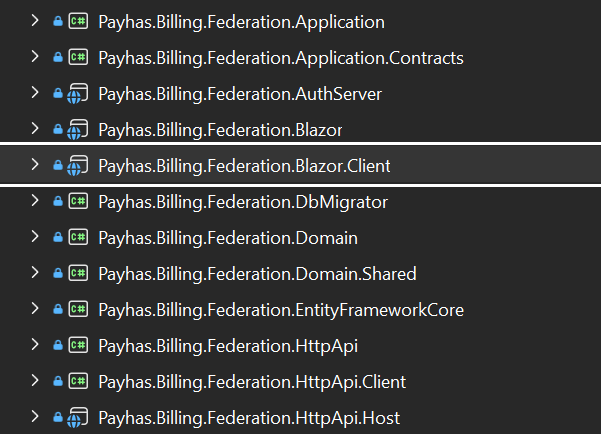Click the C# icon beside DbMigrator project
This screenshot has width=601, height=434.
coord(78,202)
